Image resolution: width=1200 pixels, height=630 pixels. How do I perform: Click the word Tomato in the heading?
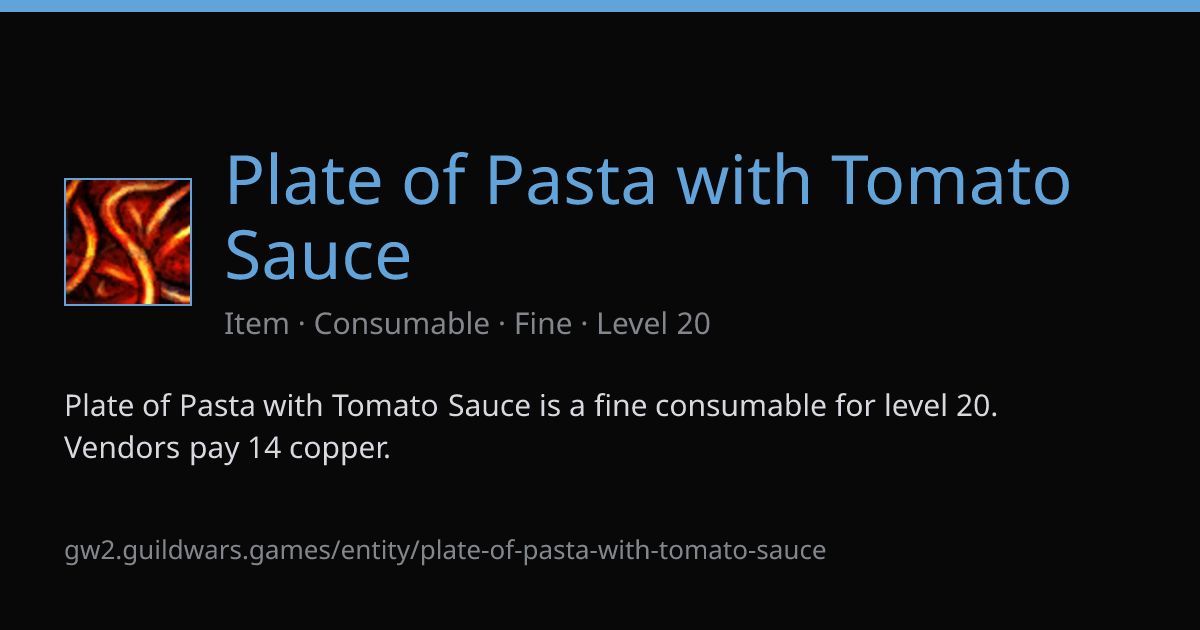952,180
